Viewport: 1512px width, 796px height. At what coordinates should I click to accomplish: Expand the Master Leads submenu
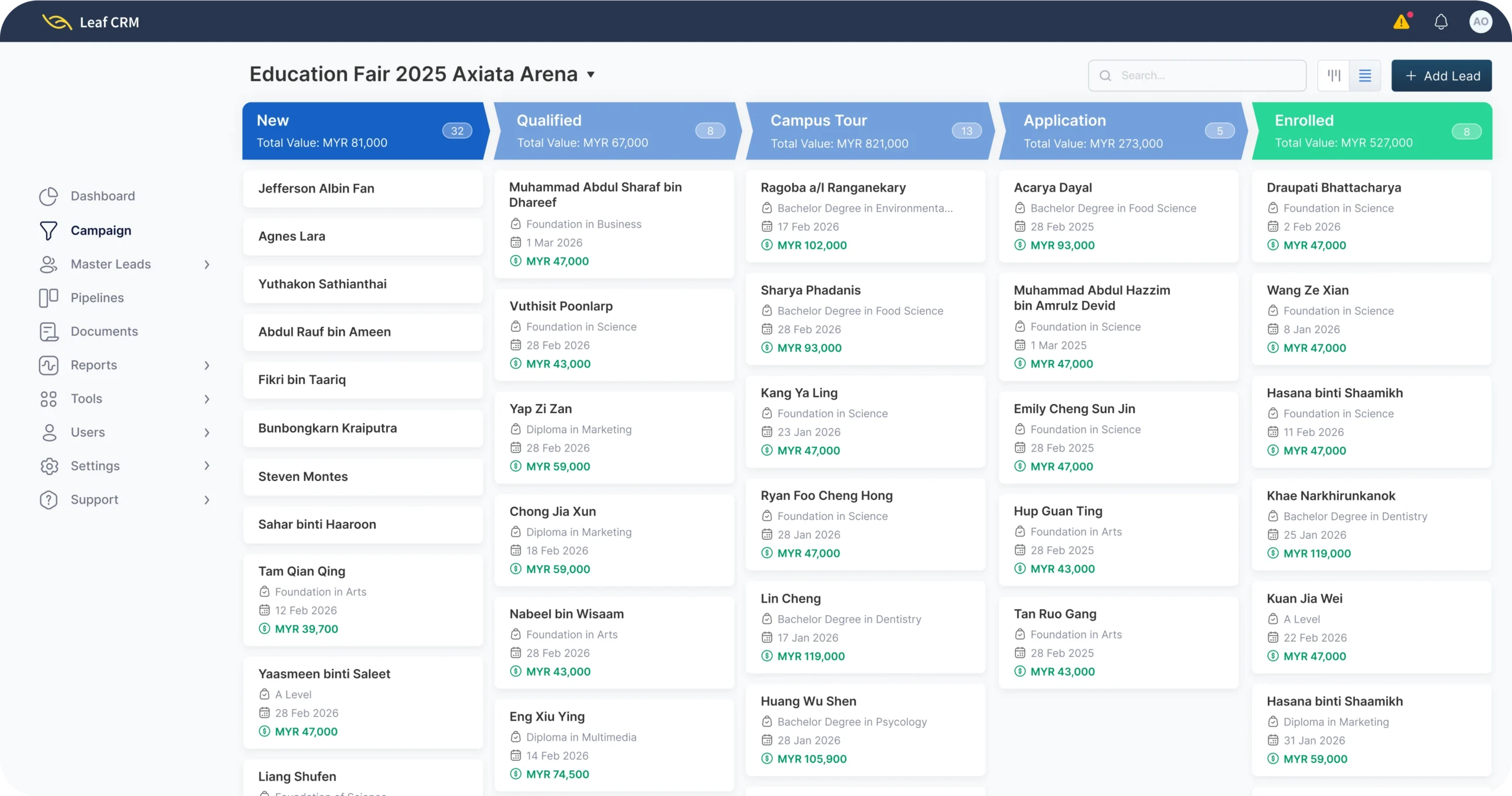pyautogui.click(x=207, y=264)
